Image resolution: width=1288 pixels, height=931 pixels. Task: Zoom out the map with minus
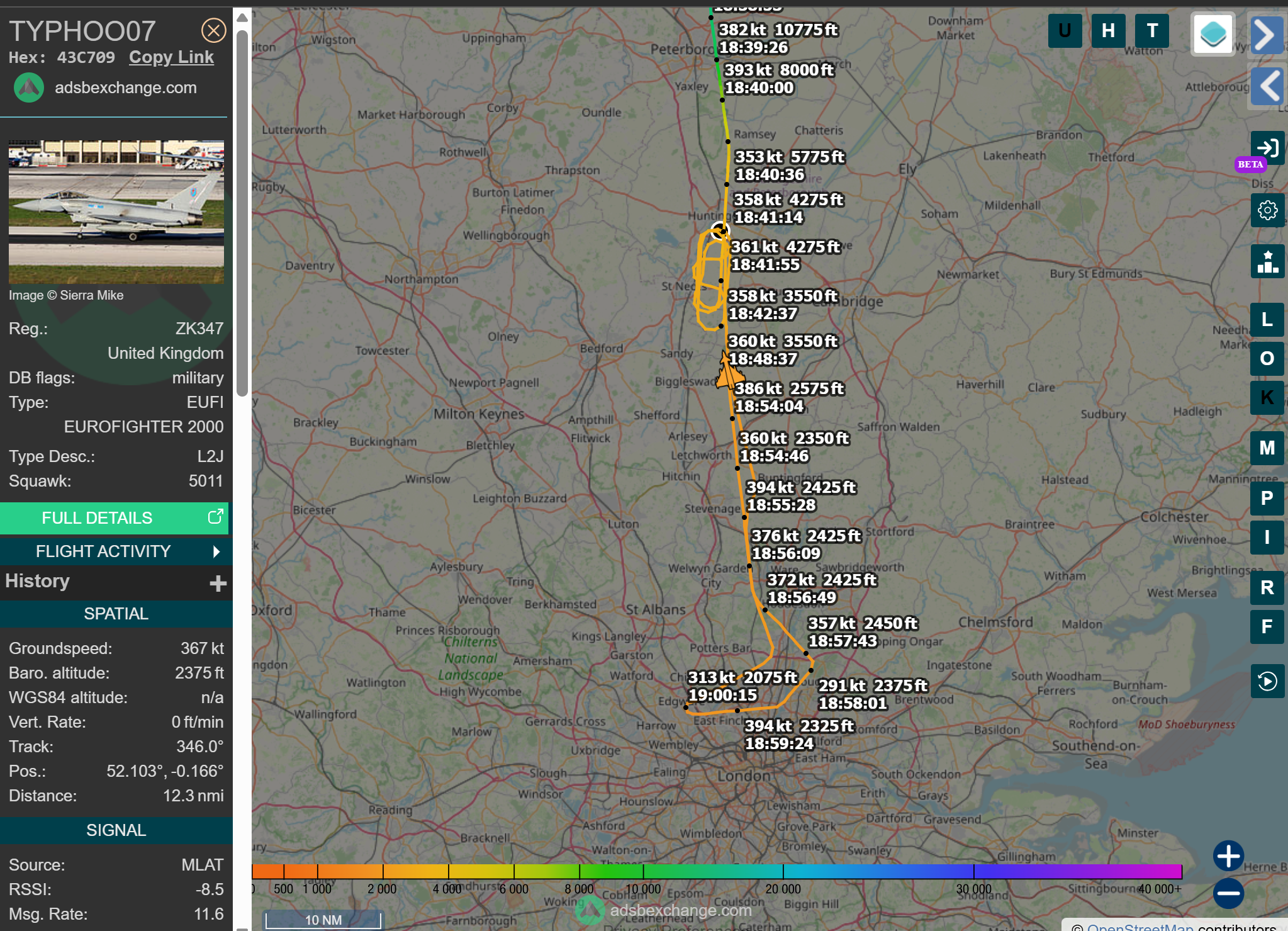coord(1228,893)
